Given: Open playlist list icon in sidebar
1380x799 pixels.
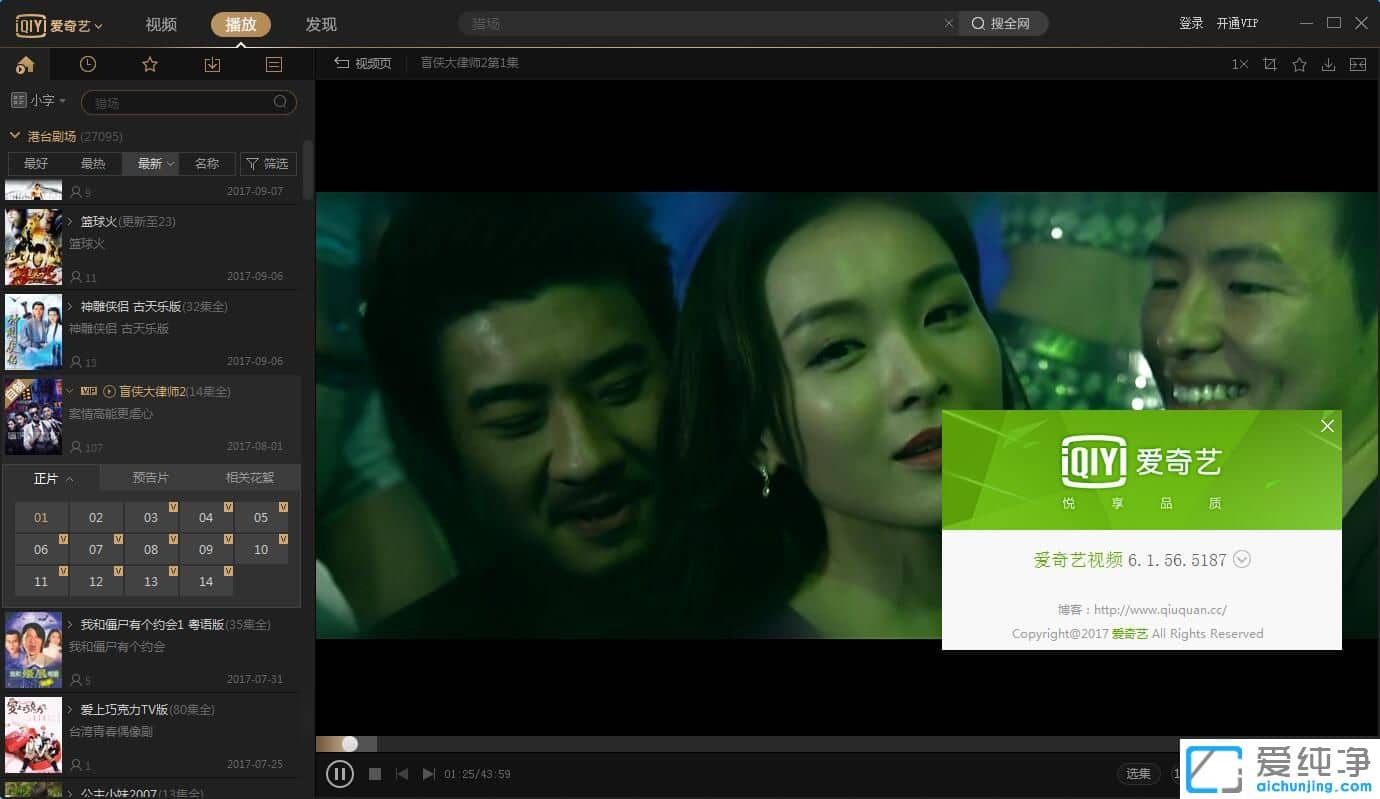Looking at the screenshot, I should tap(274, 64).
